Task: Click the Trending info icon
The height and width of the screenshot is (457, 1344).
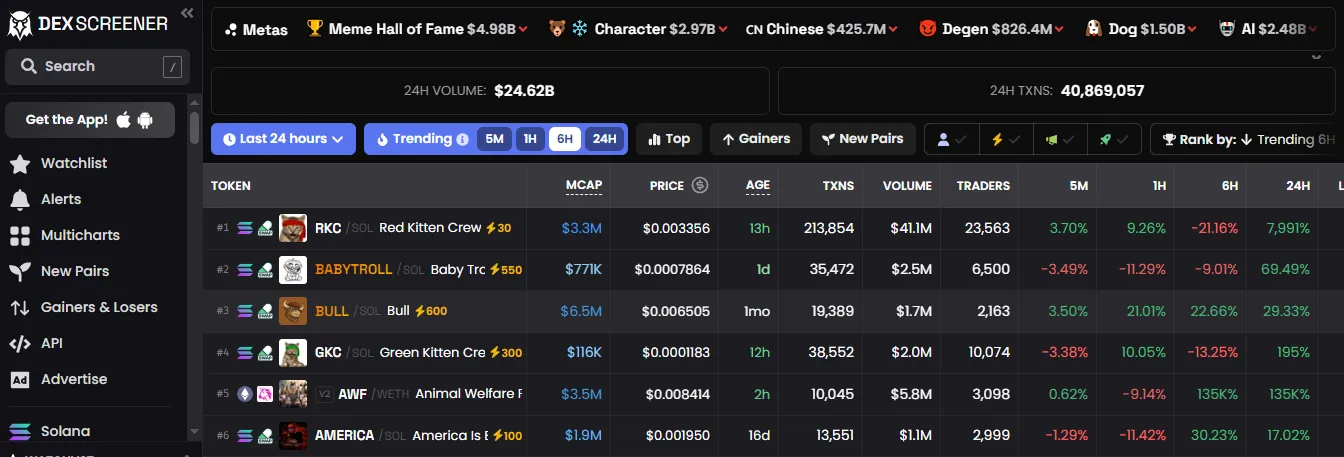Action: pos(462,140)
